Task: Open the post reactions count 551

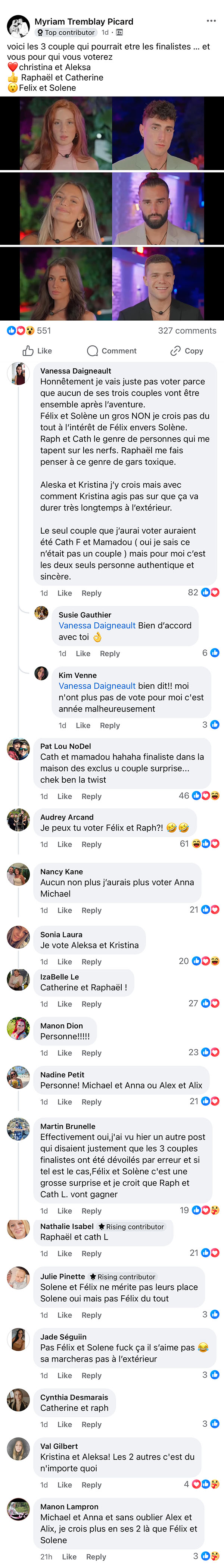Action: tap(29, 330)
